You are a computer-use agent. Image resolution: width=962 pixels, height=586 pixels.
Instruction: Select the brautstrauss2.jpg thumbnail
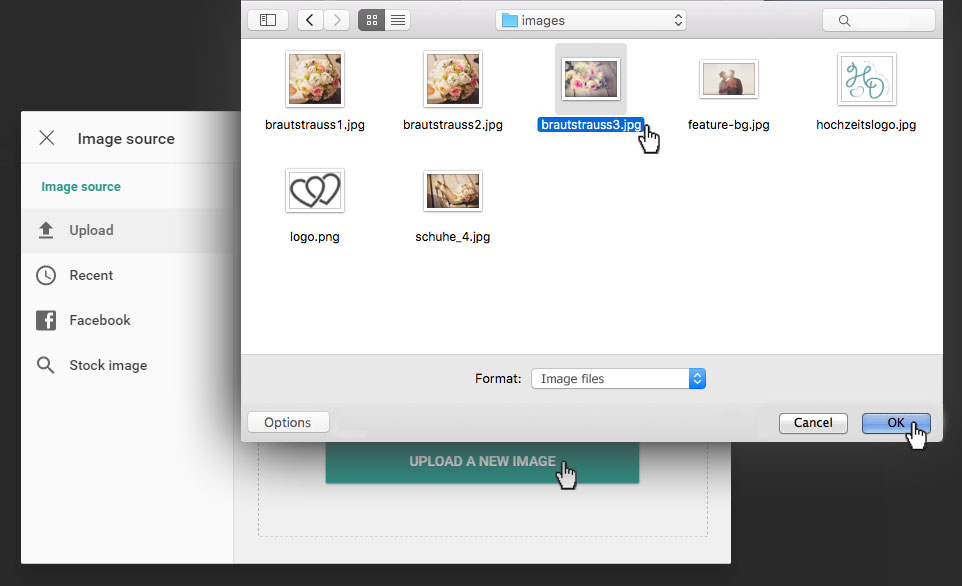click(453, 79)
